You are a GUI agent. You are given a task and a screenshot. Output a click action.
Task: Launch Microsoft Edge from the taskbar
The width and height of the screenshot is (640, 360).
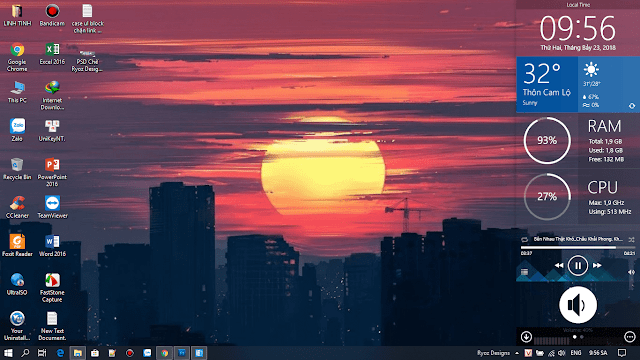(60, 353)
